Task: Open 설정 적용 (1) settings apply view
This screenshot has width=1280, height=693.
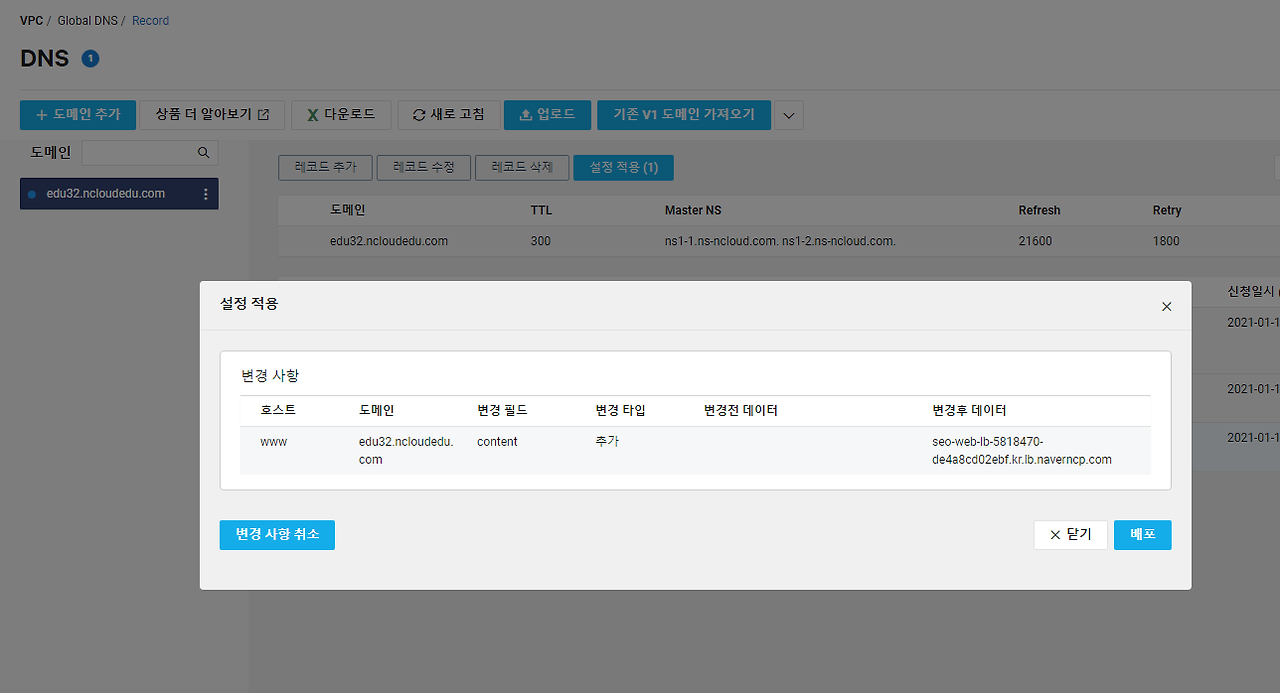Action: 623,167
